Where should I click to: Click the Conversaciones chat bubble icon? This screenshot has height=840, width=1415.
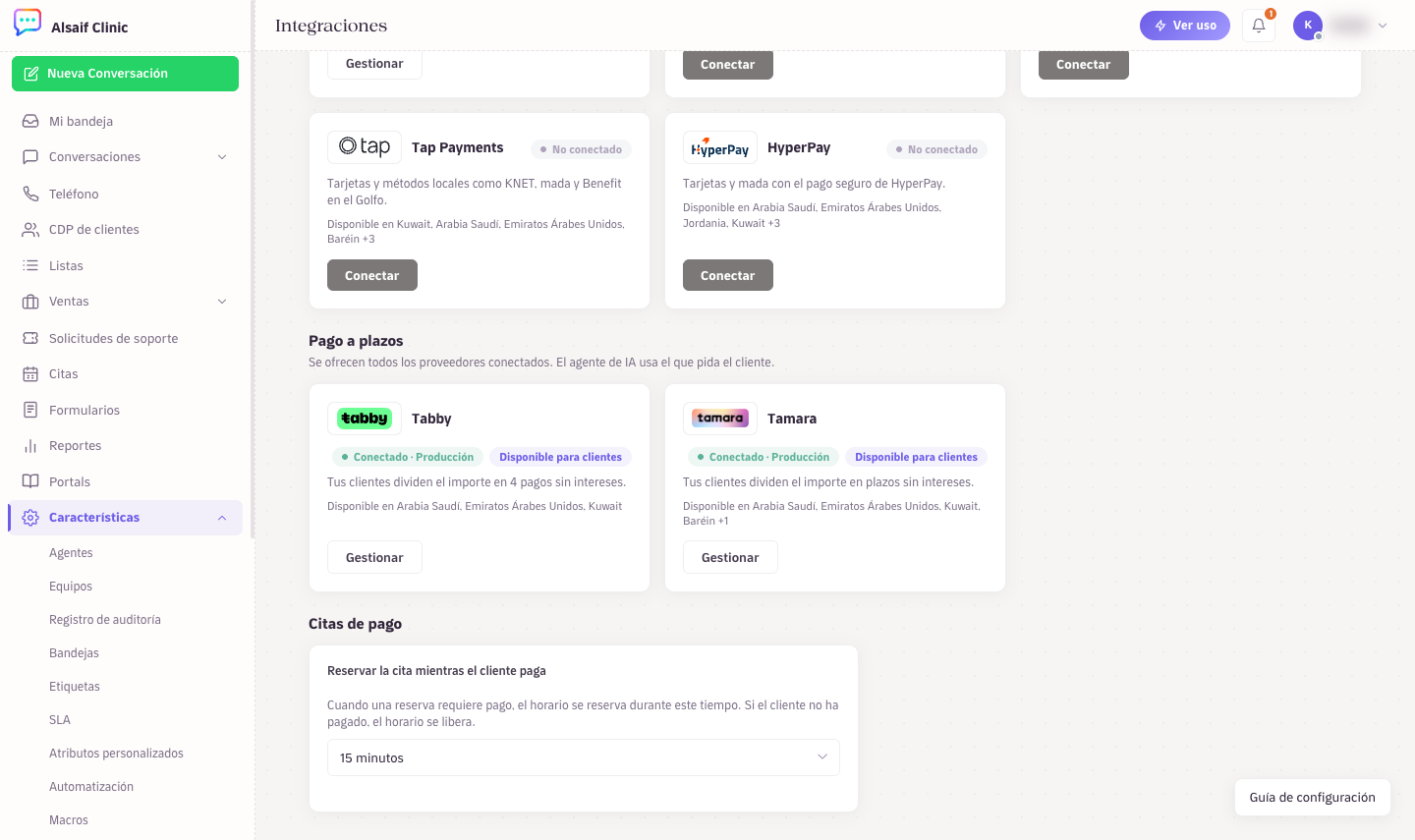[30, 156]
